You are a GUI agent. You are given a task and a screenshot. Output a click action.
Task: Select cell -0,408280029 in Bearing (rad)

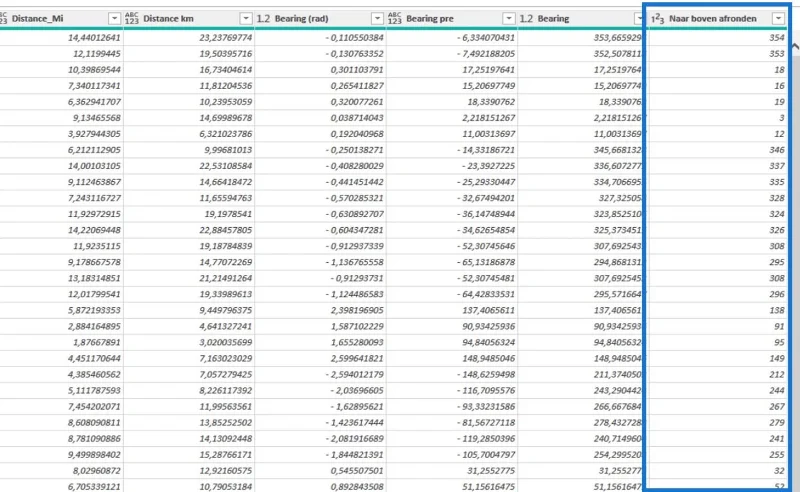point(355,166)
